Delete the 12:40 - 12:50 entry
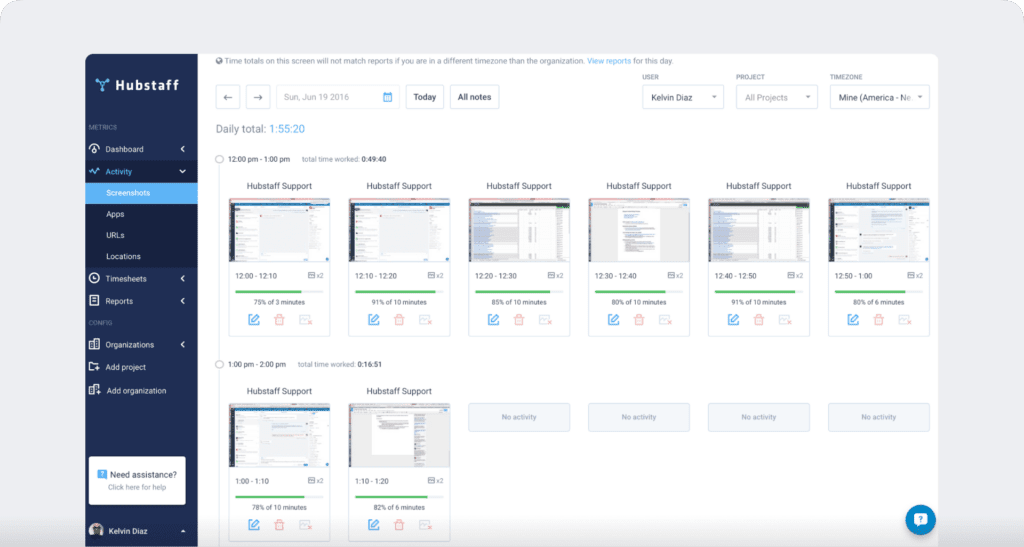 click(759, 320)
